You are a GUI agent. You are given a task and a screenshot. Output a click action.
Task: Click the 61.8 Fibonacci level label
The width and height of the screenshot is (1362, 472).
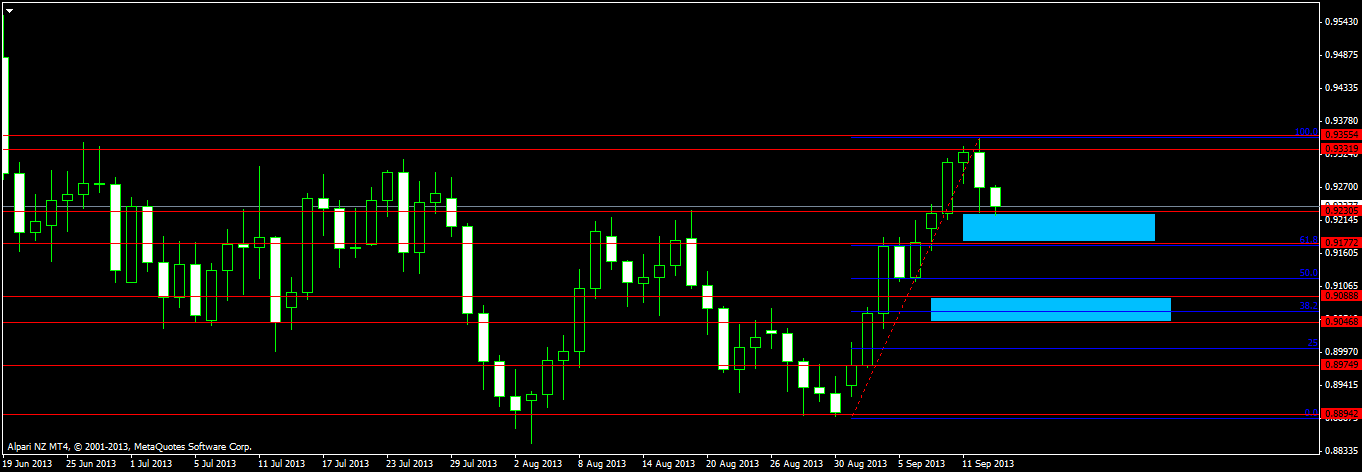(x=1307, y=240)
